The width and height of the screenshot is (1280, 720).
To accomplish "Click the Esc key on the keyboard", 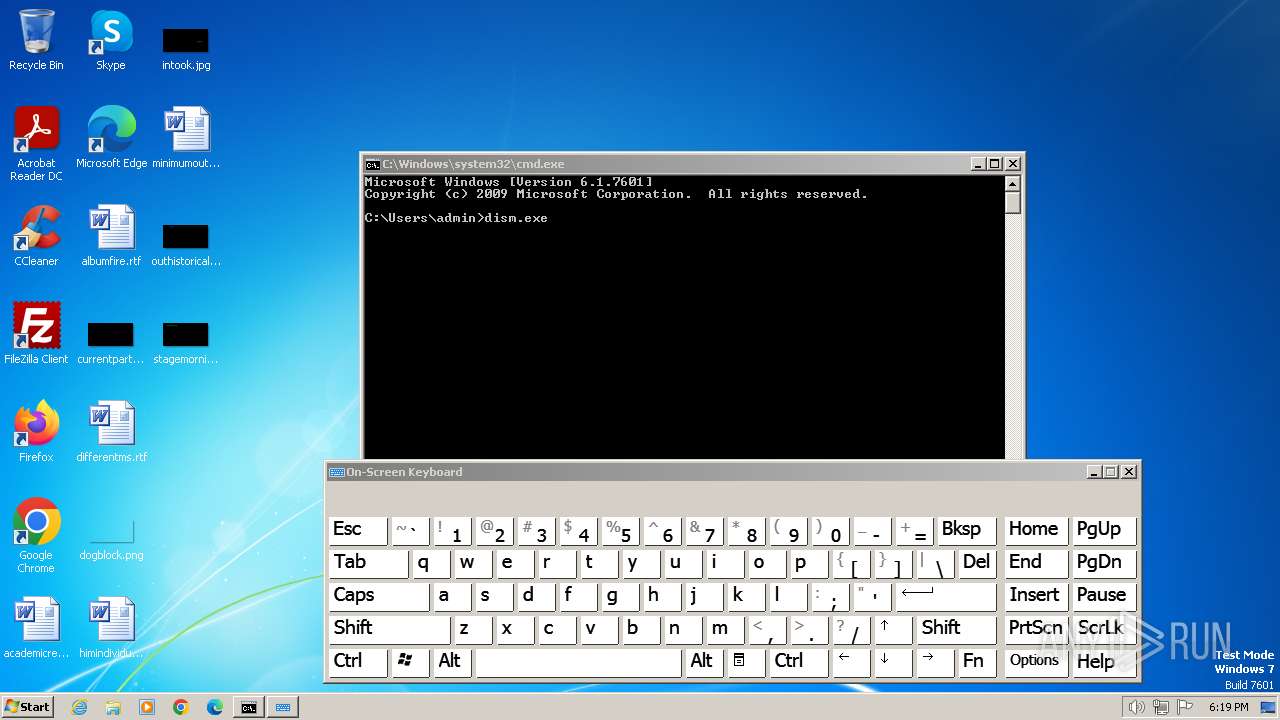I will click(x=358, y=530).
